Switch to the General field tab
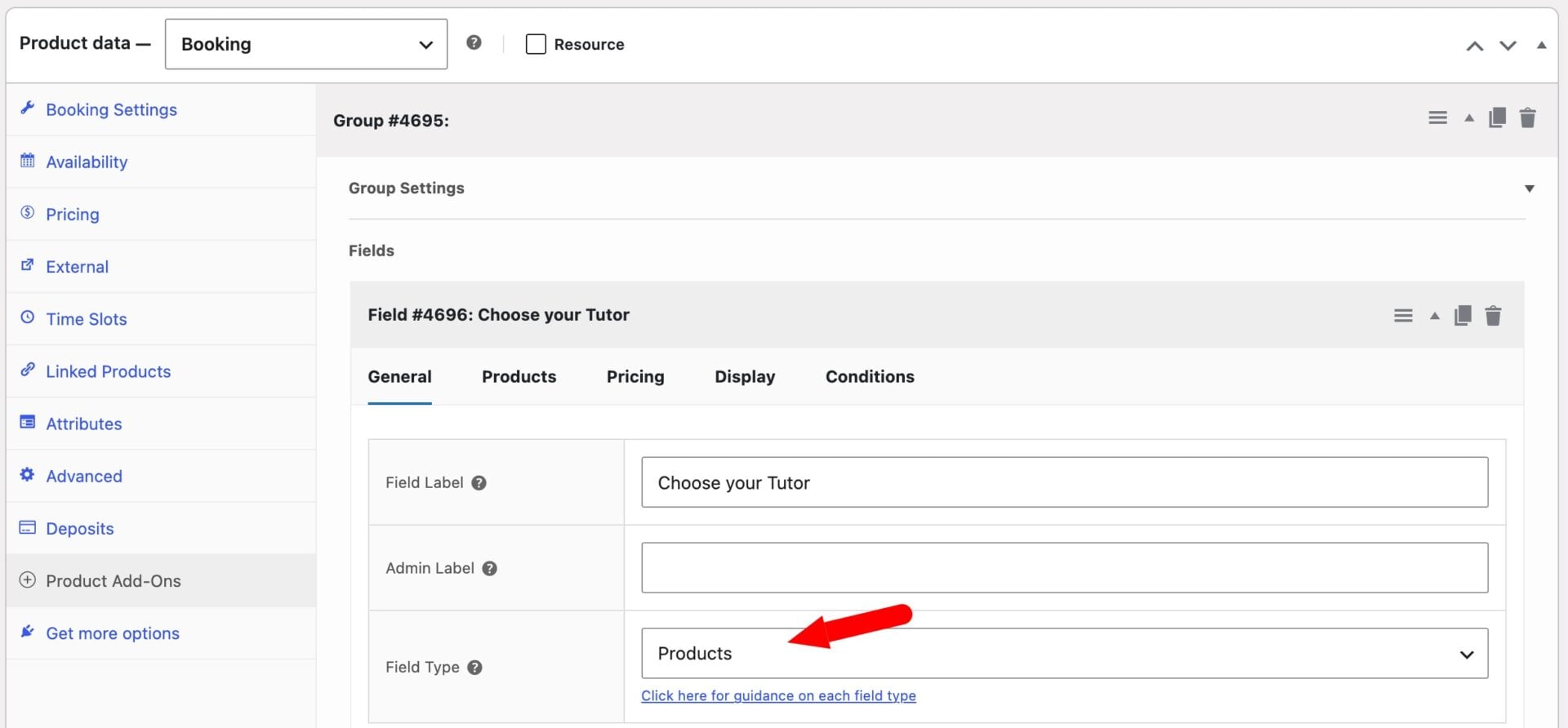 click(399, 376)
